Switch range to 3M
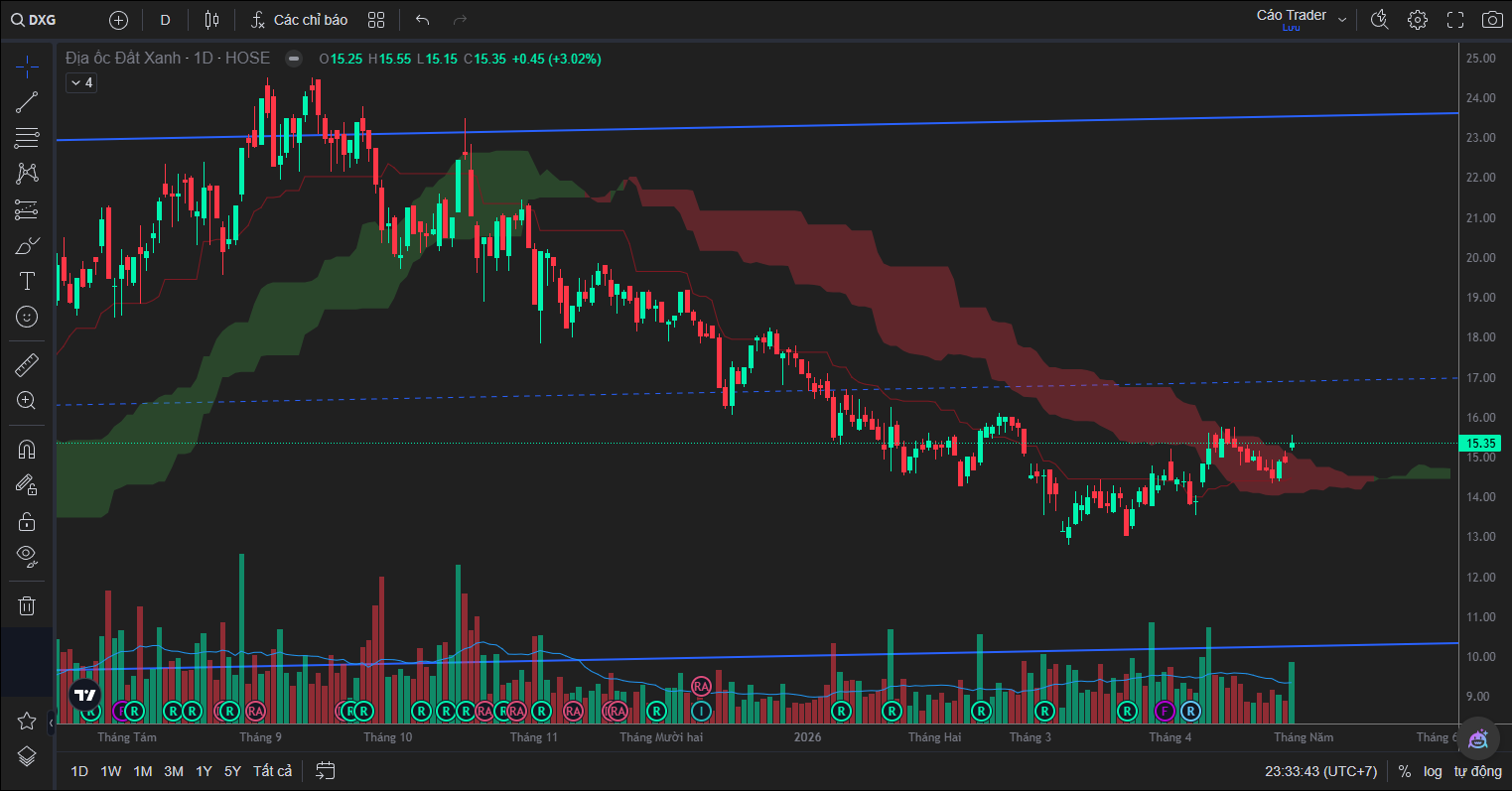Screen dimensions: 1512x791 [174, 771]
